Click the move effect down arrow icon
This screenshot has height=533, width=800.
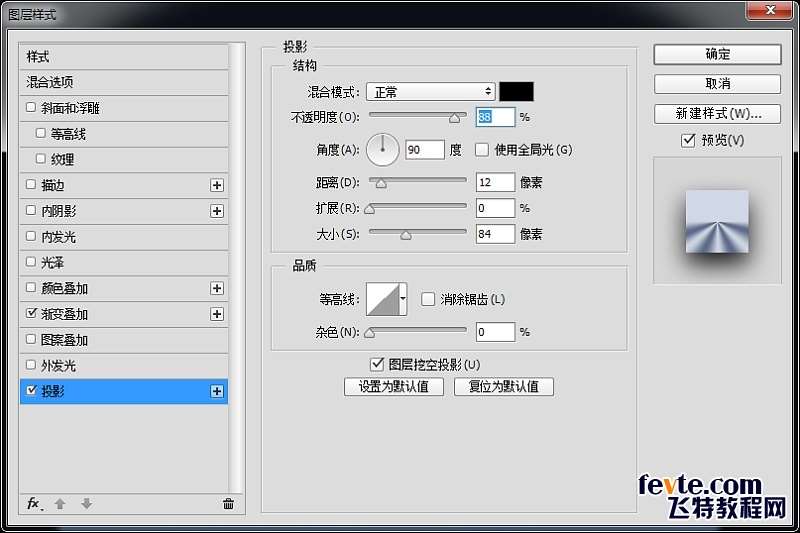pyautogui.click(x=87, y=504)
